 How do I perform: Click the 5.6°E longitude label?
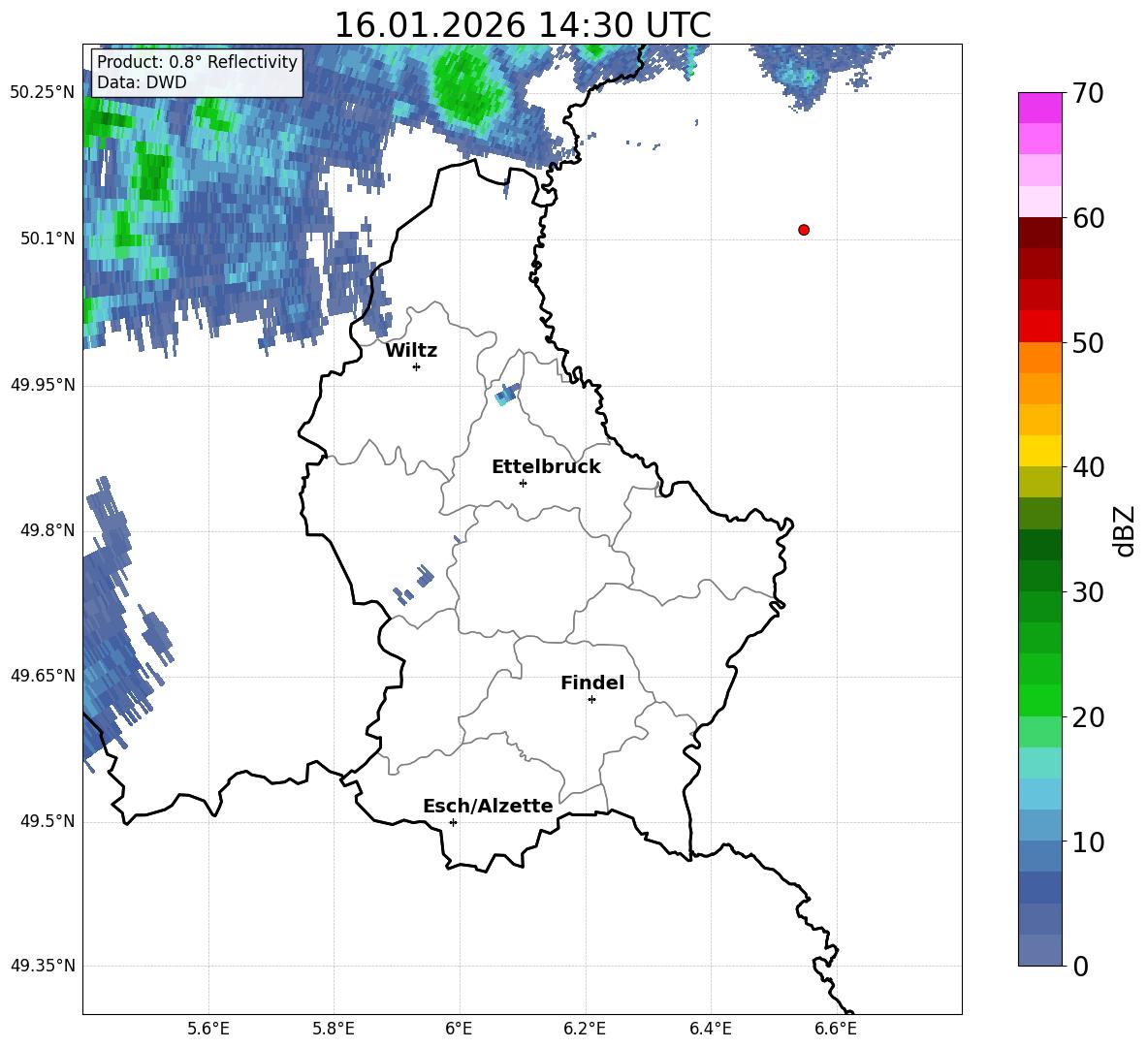click(208, 1029)
